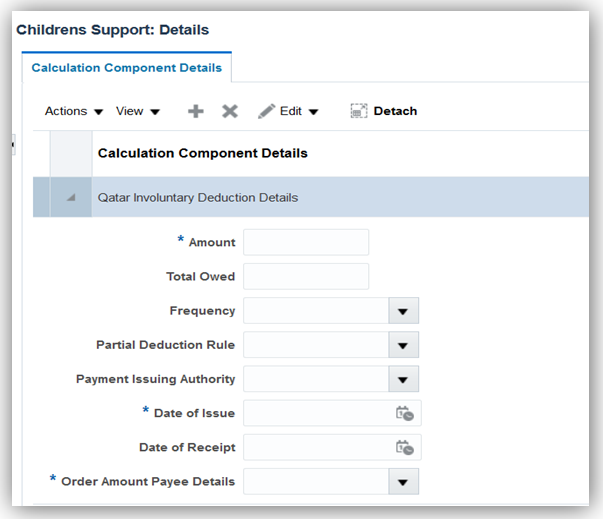Open the Date of Receipt calendar picker

point(405,447)
